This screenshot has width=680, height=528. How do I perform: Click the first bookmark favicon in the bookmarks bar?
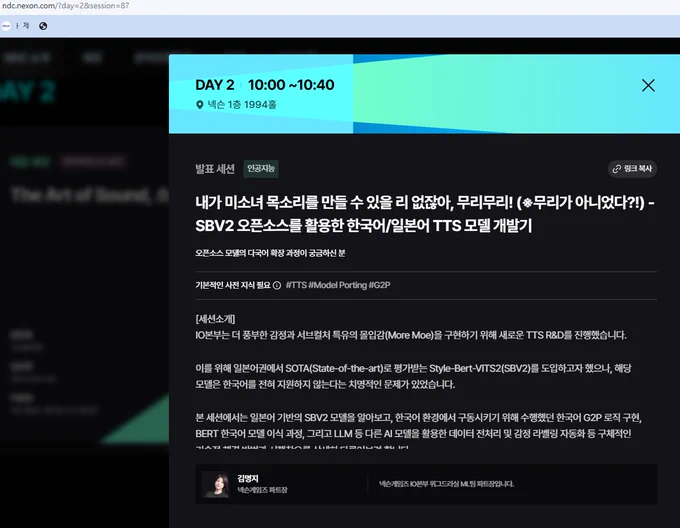click(x=6, y=26)
